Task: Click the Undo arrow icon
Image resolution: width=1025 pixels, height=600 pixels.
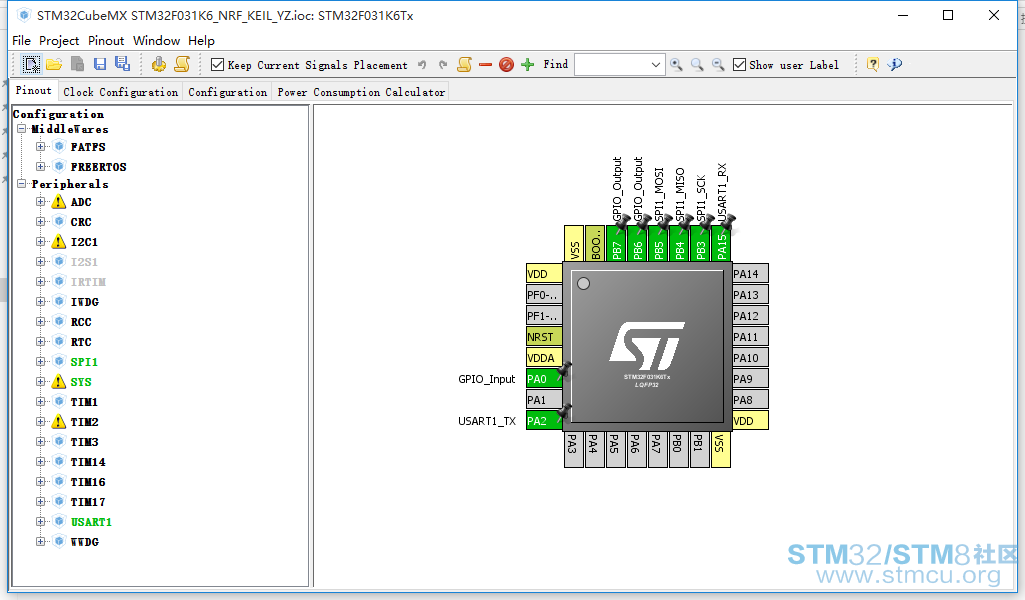Action: (422, 65)
